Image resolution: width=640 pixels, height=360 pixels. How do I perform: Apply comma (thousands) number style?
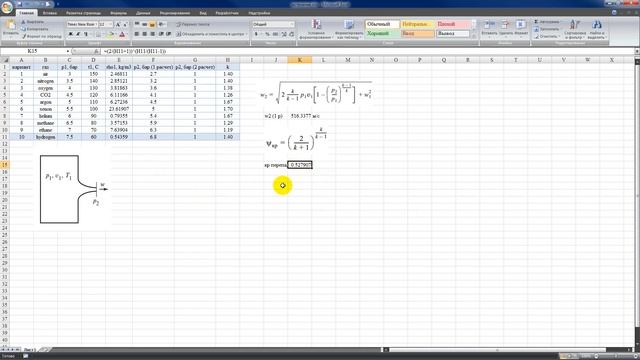click(x=276, y=34)
